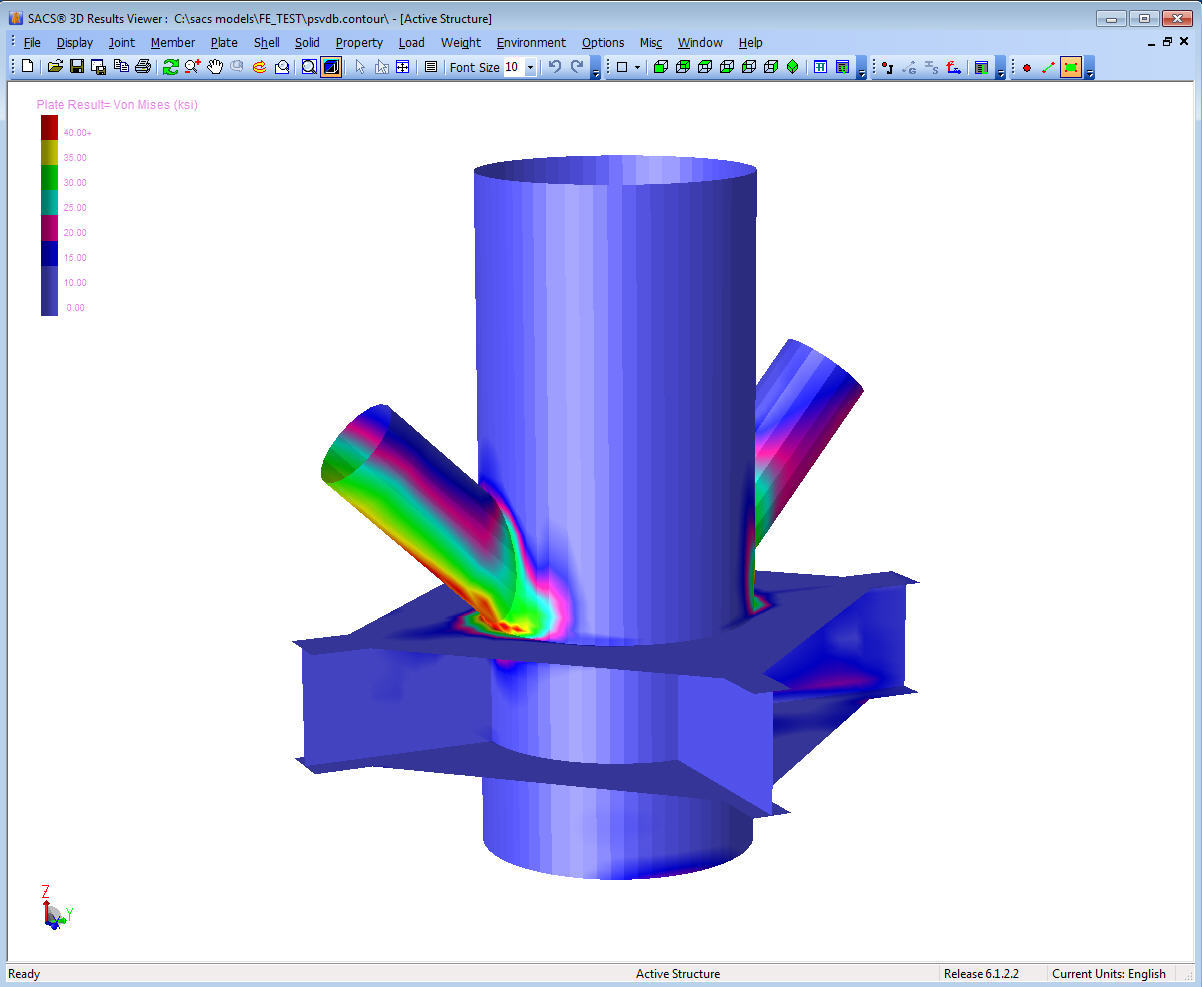Open the Font Size dropdown

click(530, 67)
